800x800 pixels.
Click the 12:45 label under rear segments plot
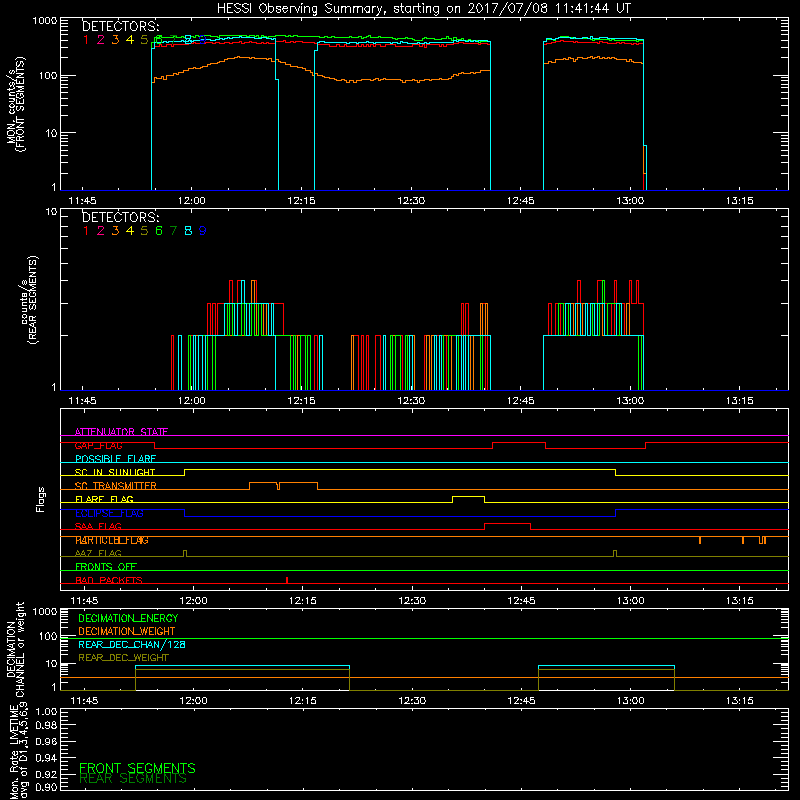tap(520, 401)
